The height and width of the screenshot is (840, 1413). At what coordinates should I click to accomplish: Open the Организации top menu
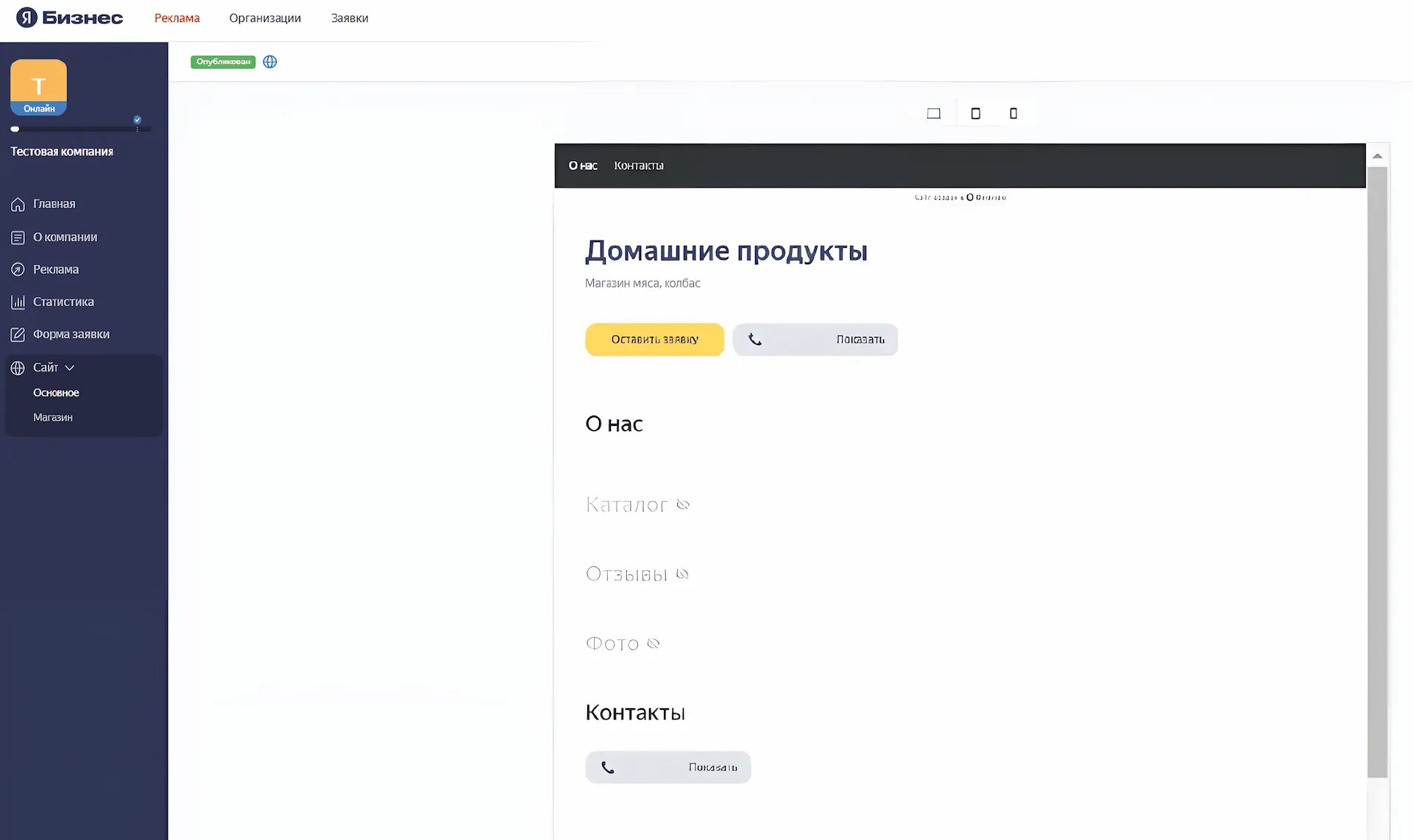[x=265, y=18]
